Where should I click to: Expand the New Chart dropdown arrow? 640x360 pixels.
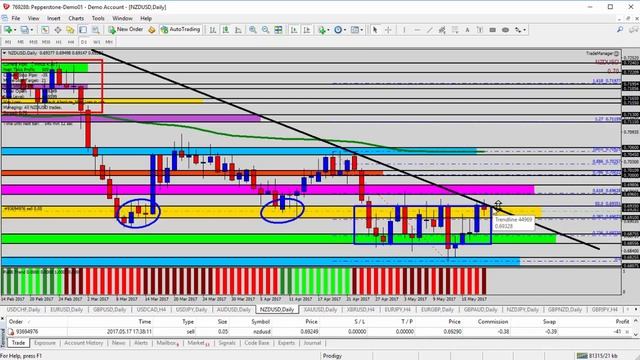(x=15, y=30)
